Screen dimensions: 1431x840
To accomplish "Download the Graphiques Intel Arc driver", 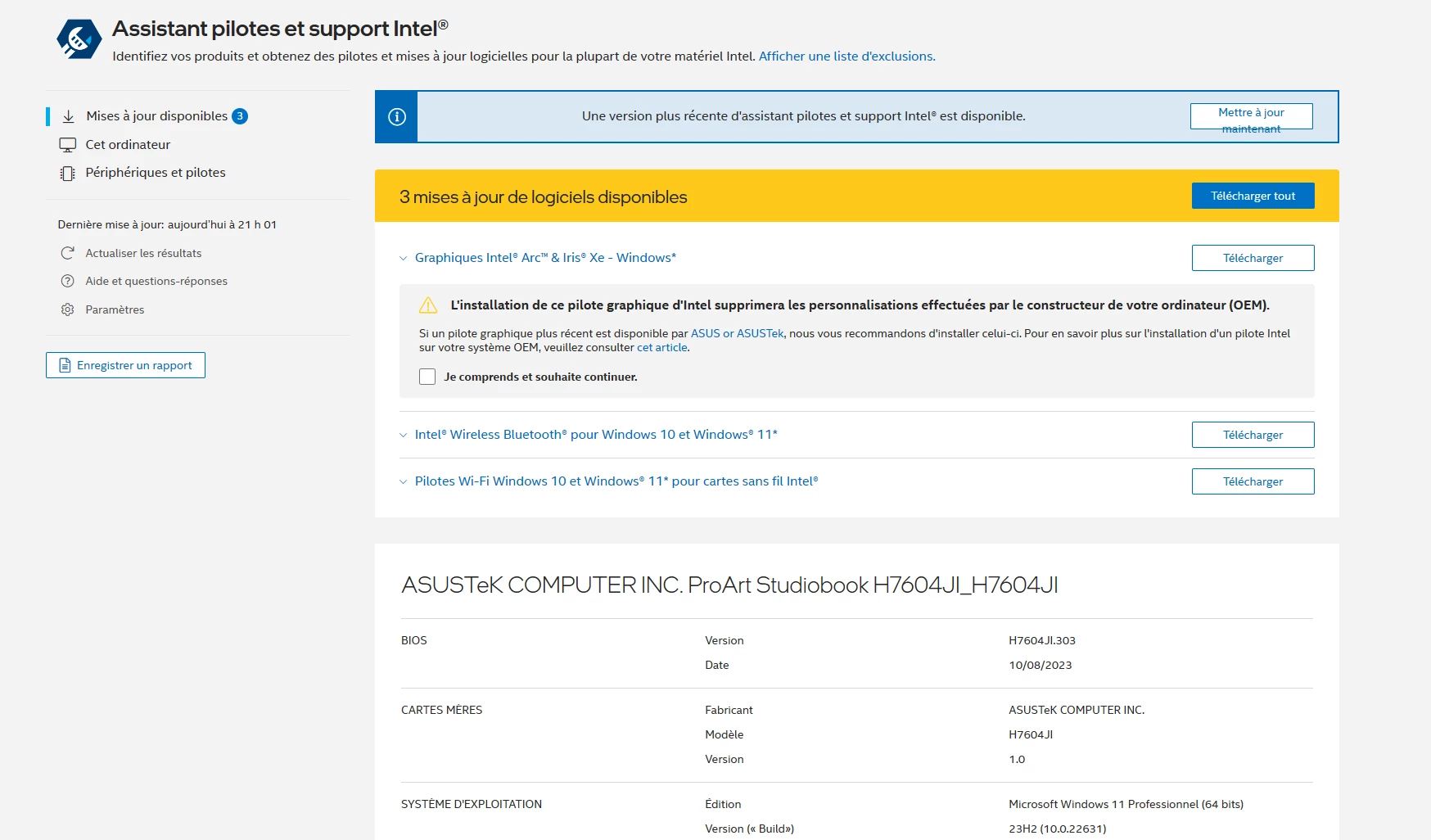I will 1253,258.
